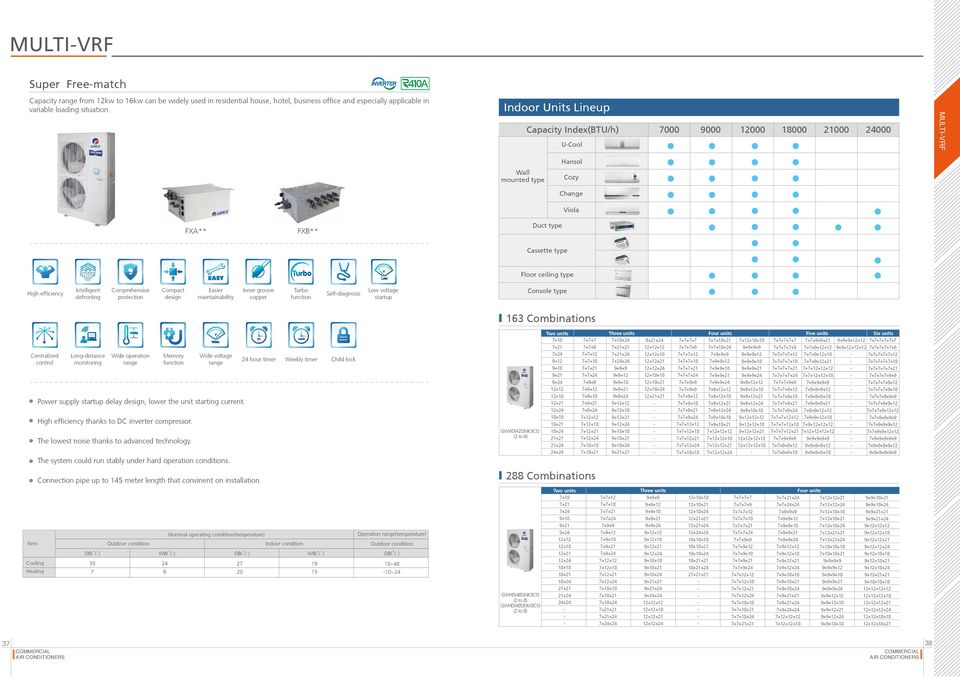Click the Heating row label in conditions table
Screen dimensions: 960x677
click(x=35, y=572)
